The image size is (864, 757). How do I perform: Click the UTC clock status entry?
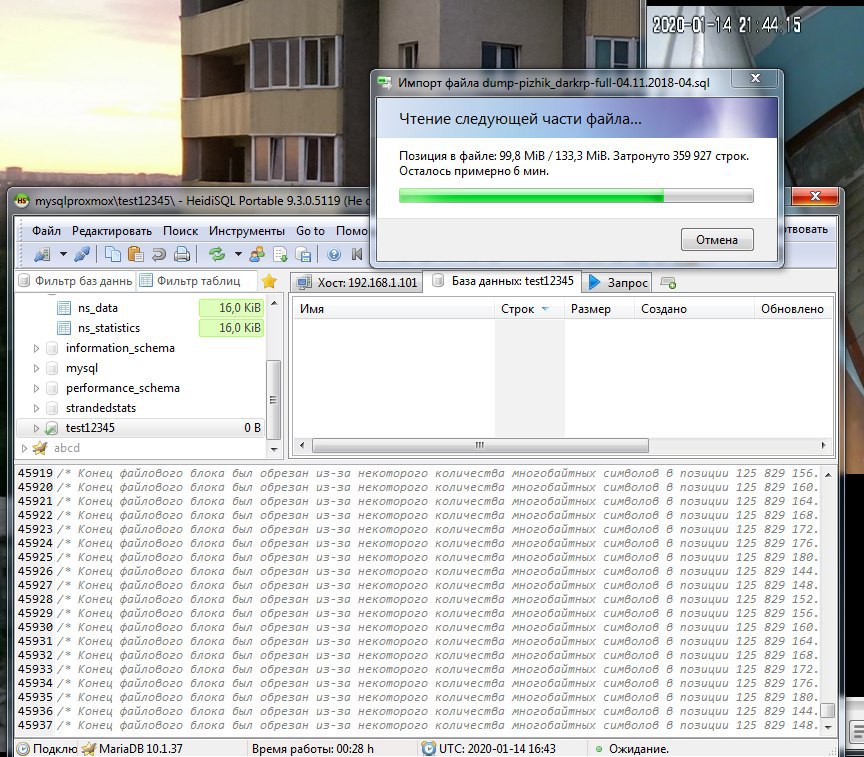(x=489, y=749)
